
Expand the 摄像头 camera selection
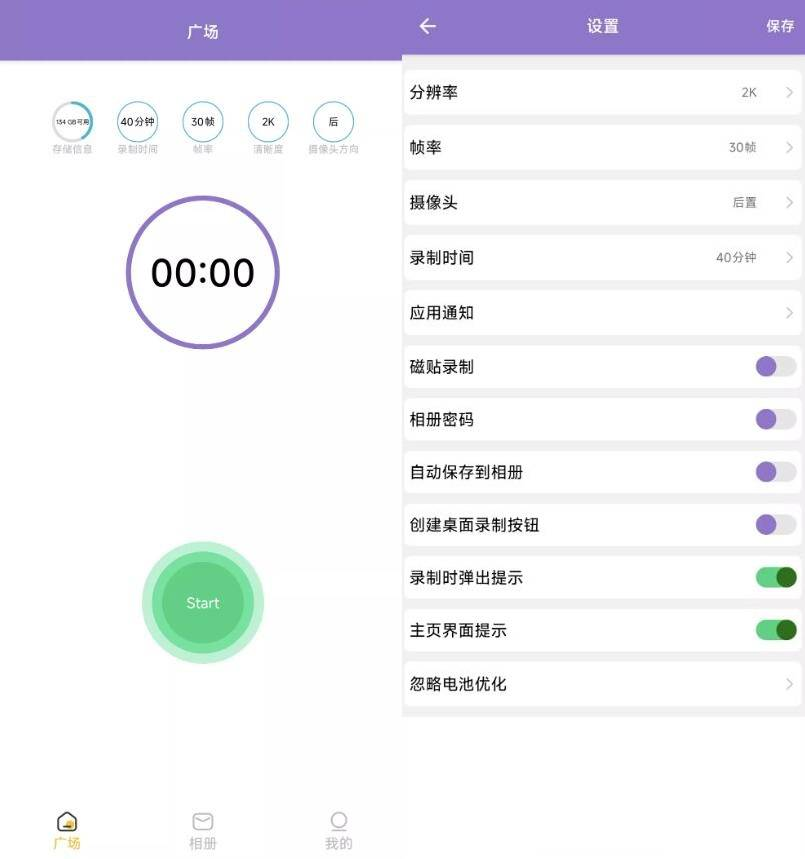(x=602, y=203)
